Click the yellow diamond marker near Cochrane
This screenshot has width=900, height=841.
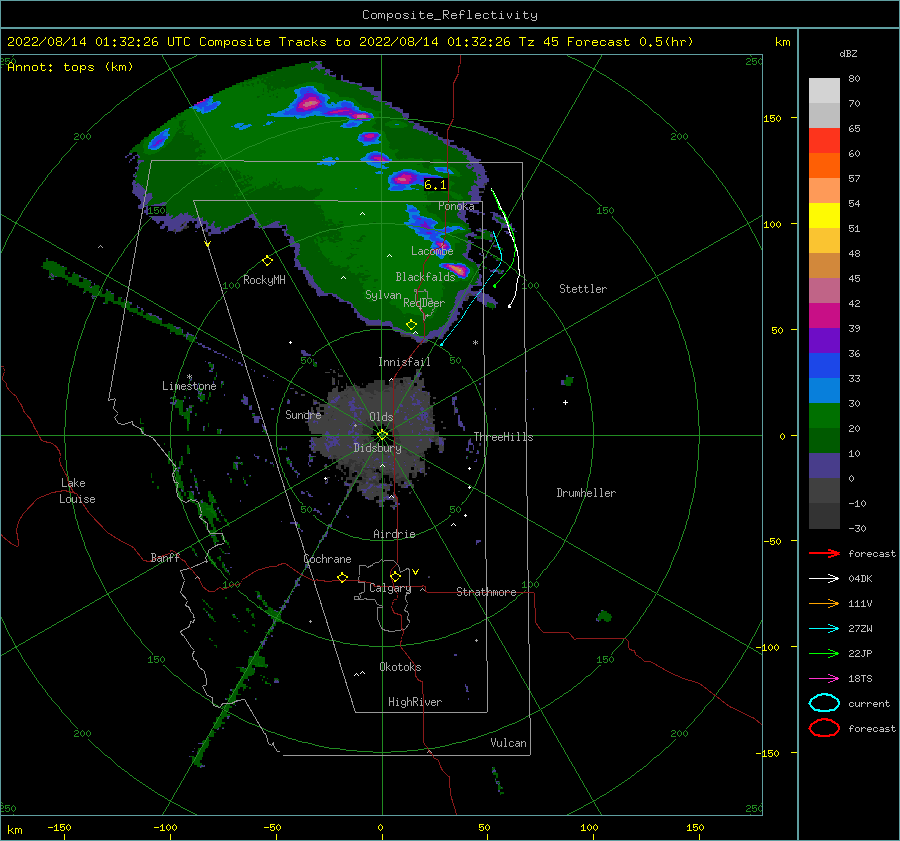343,577
